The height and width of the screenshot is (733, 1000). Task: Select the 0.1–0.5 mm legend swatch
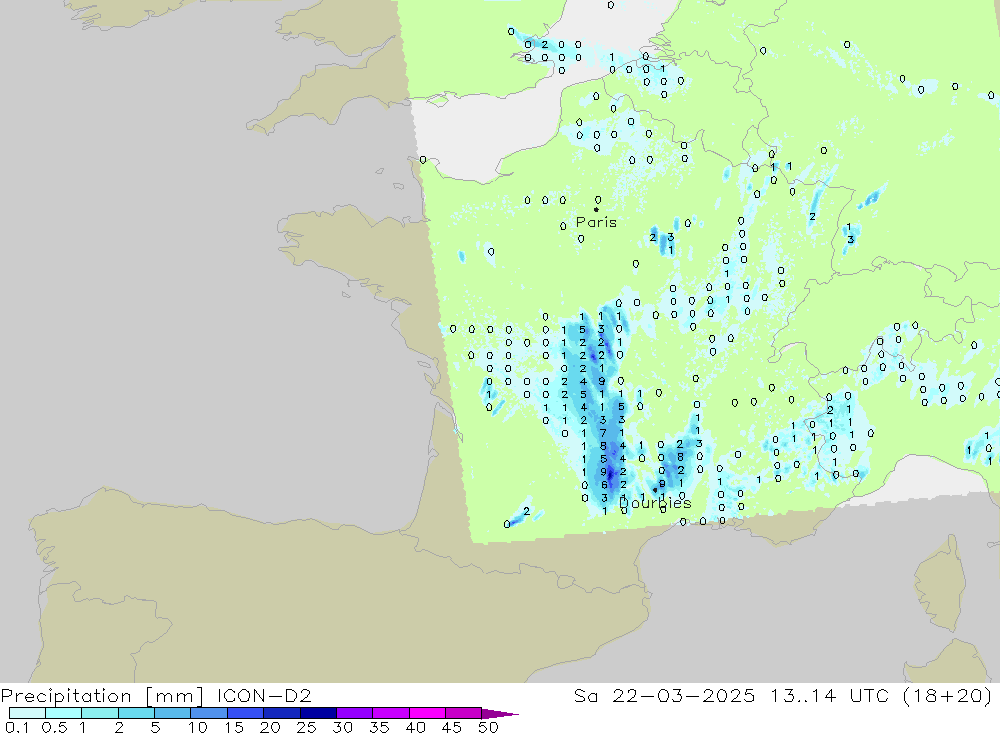coord(27,713)
